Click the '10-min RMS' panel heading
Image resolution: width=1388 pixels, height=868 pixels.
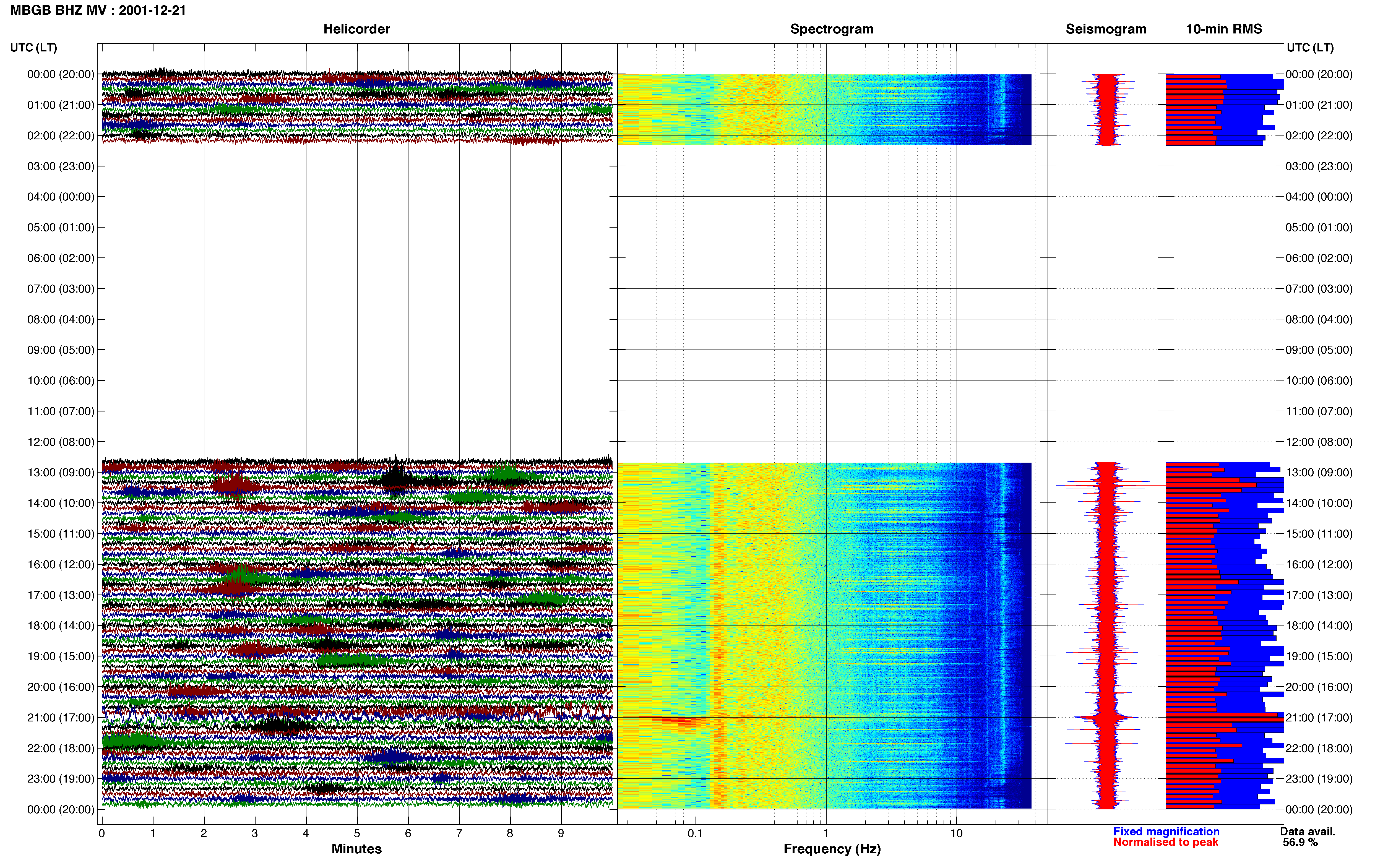tap(1224, 29)
